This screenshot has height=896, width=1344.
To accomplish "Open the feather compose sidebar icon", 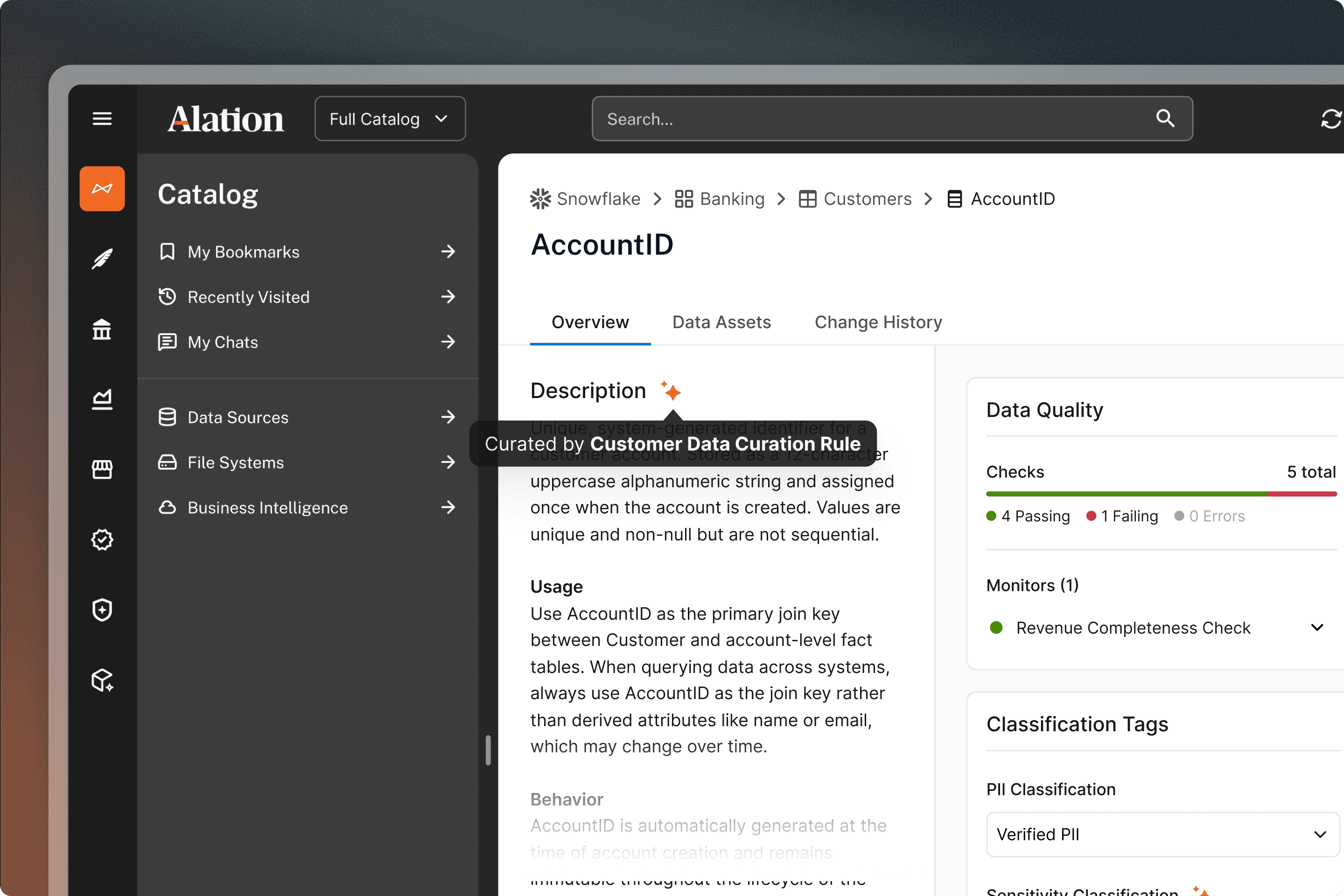I will pos(102,259).
